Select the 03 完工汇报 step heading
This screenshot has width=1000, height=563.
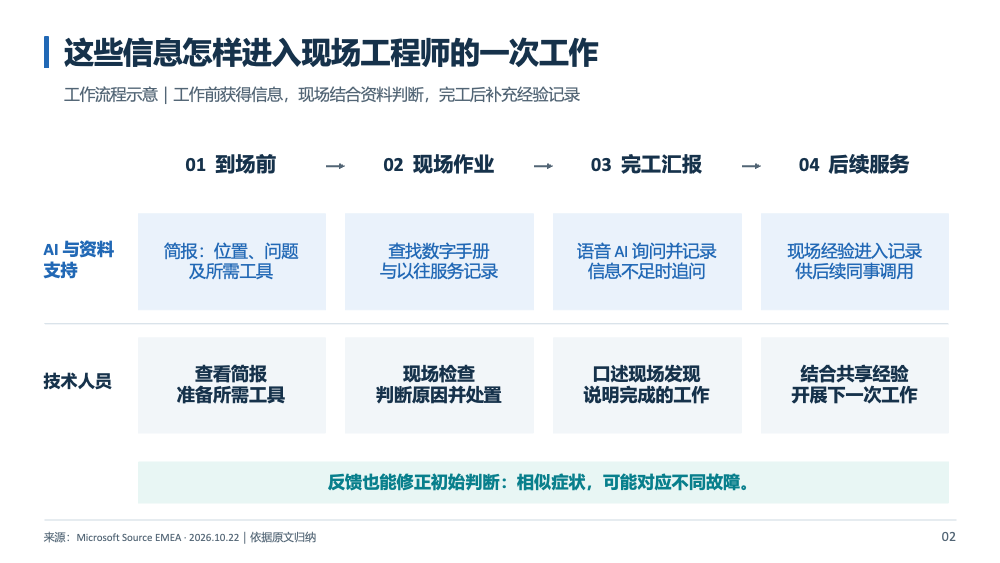646,165
